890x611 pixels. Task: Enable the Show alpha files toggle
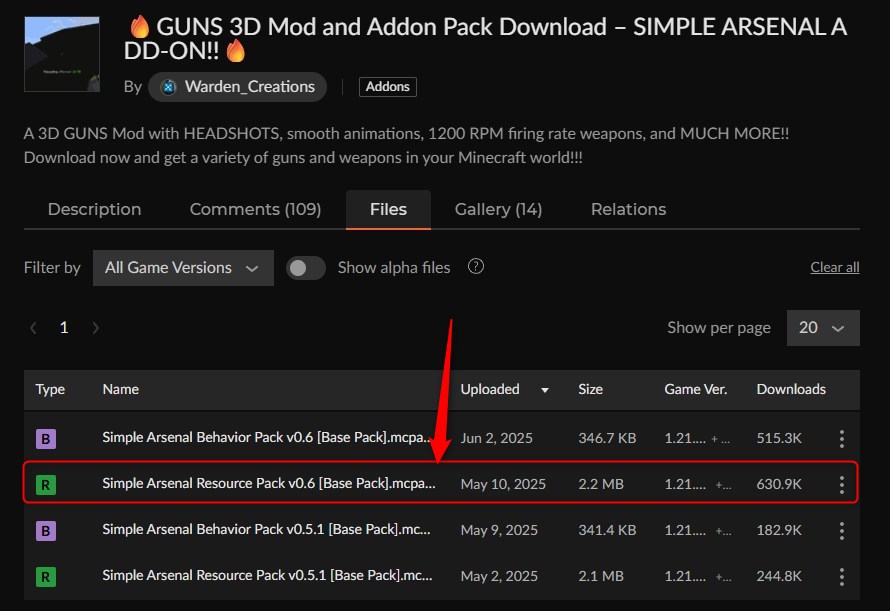coord(306,267)
